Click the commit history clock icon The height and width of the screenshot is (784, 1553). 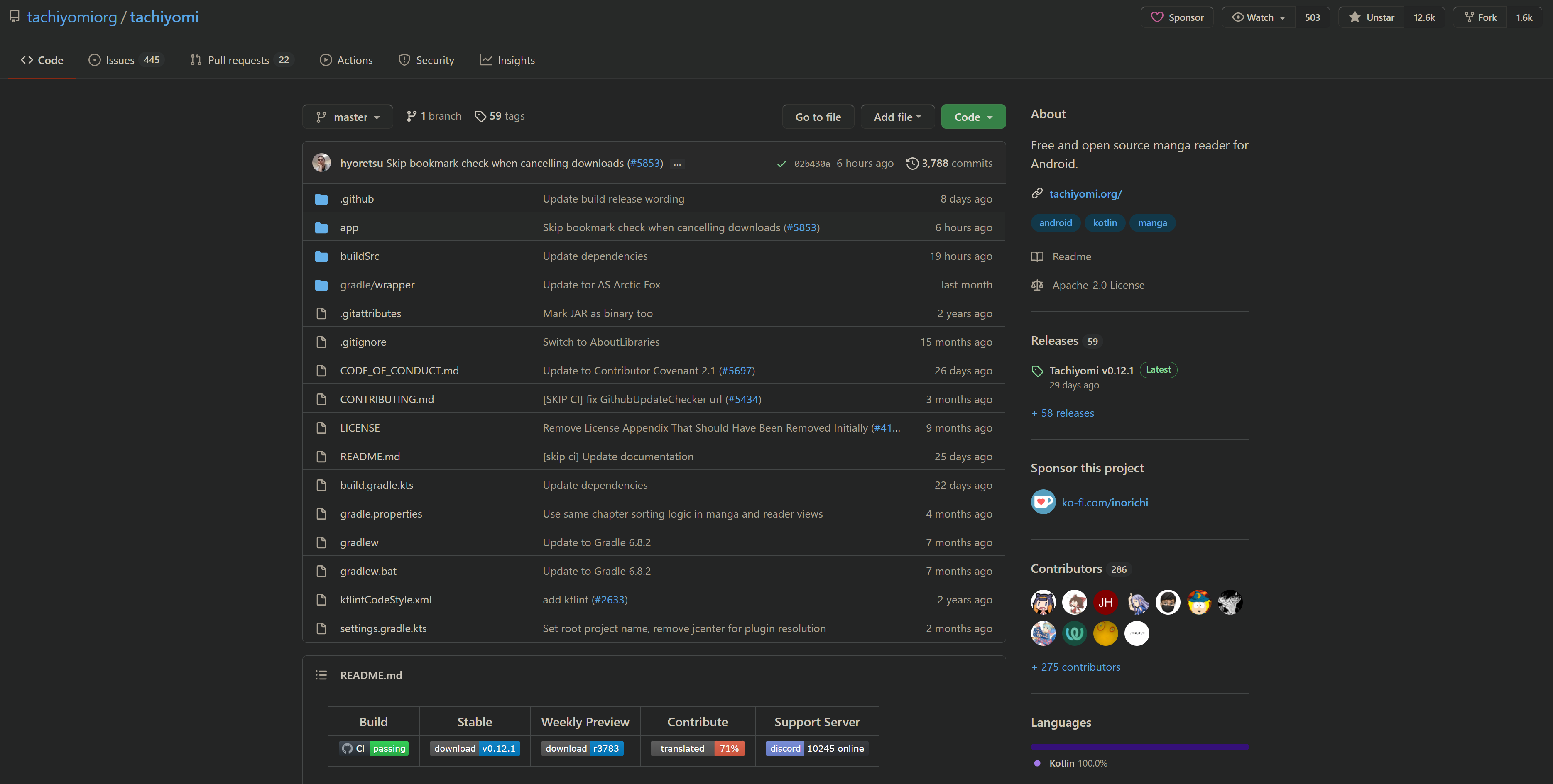[x=912, y=163]
